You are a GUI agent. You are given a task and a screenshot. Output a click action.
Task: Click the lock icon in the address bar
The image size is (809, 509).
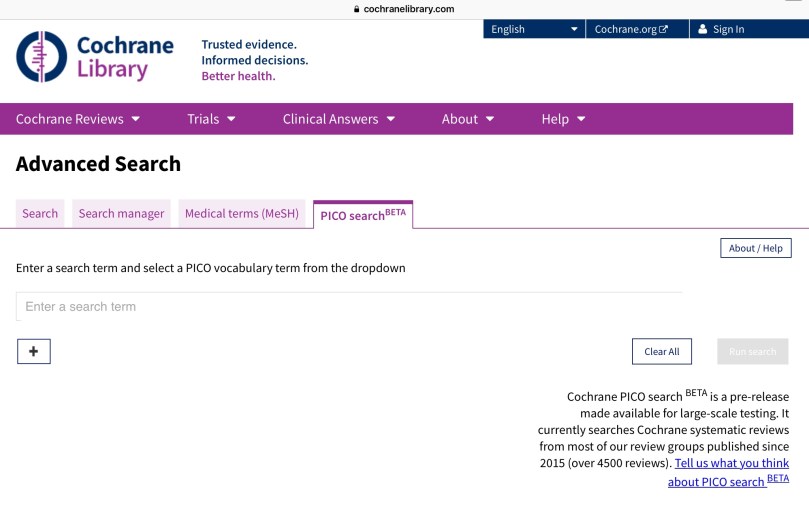(x=356, y=9)
